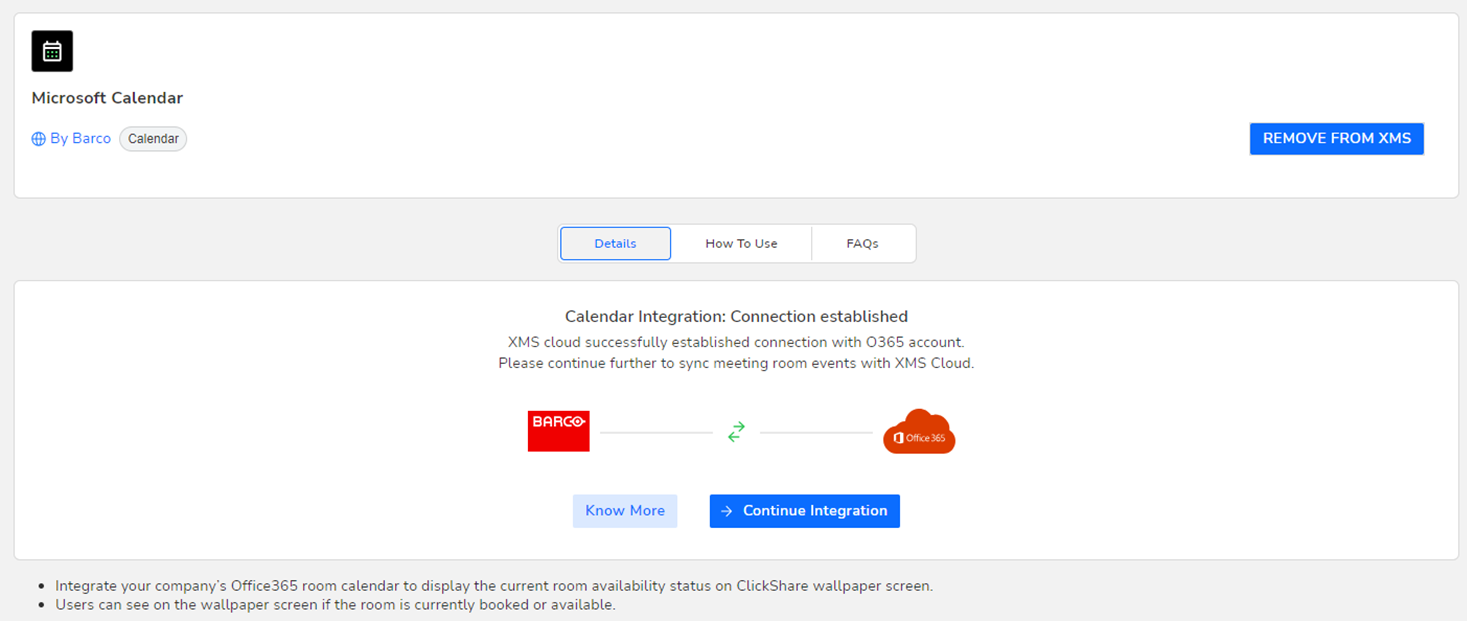The width and height of the screenshot is (1467, 621).
Task: Open the By Barco publisher link
Action: (x=80, y=139)
